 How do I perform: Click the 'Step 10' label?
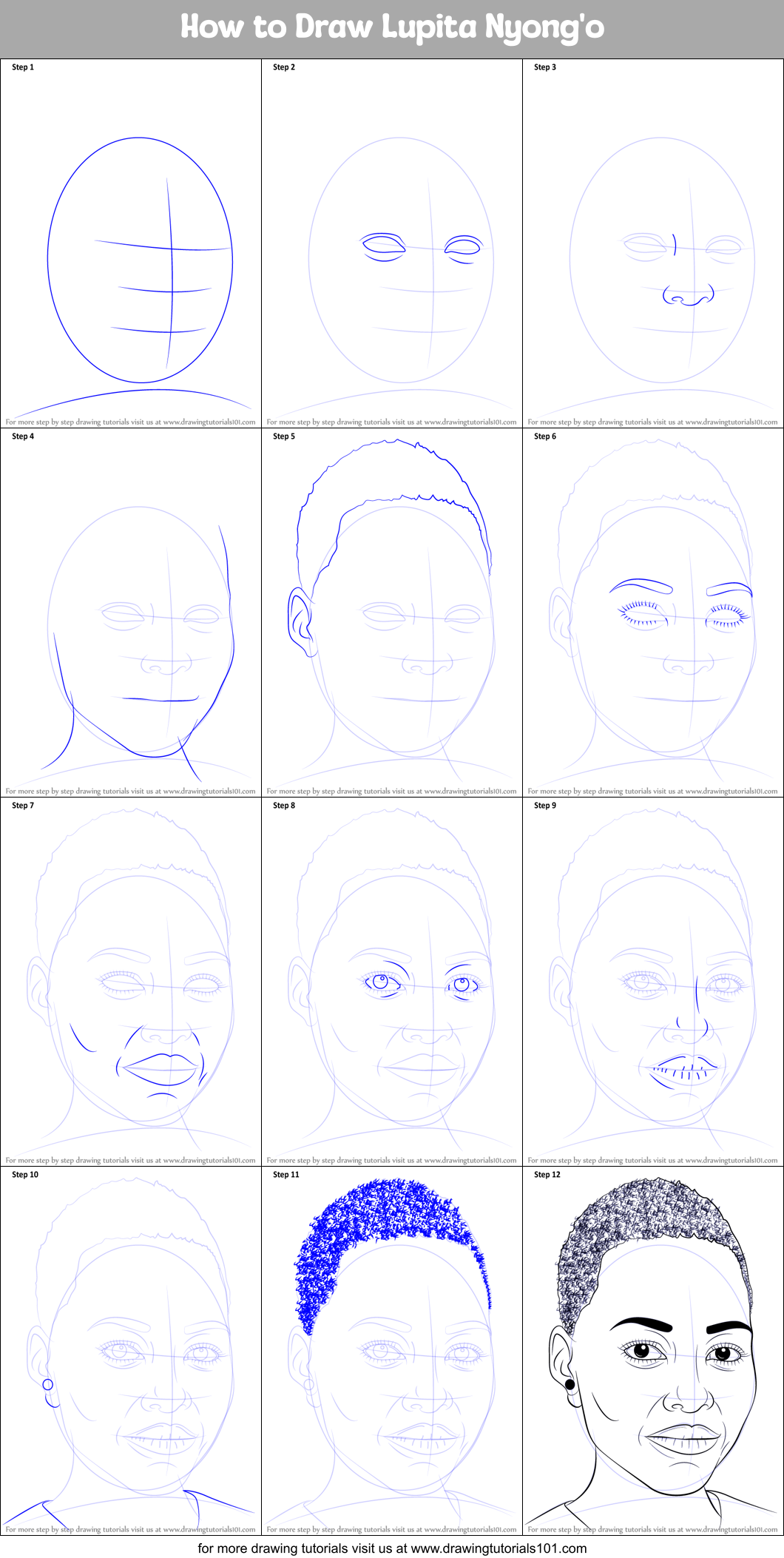click(x=25, y=1175)
